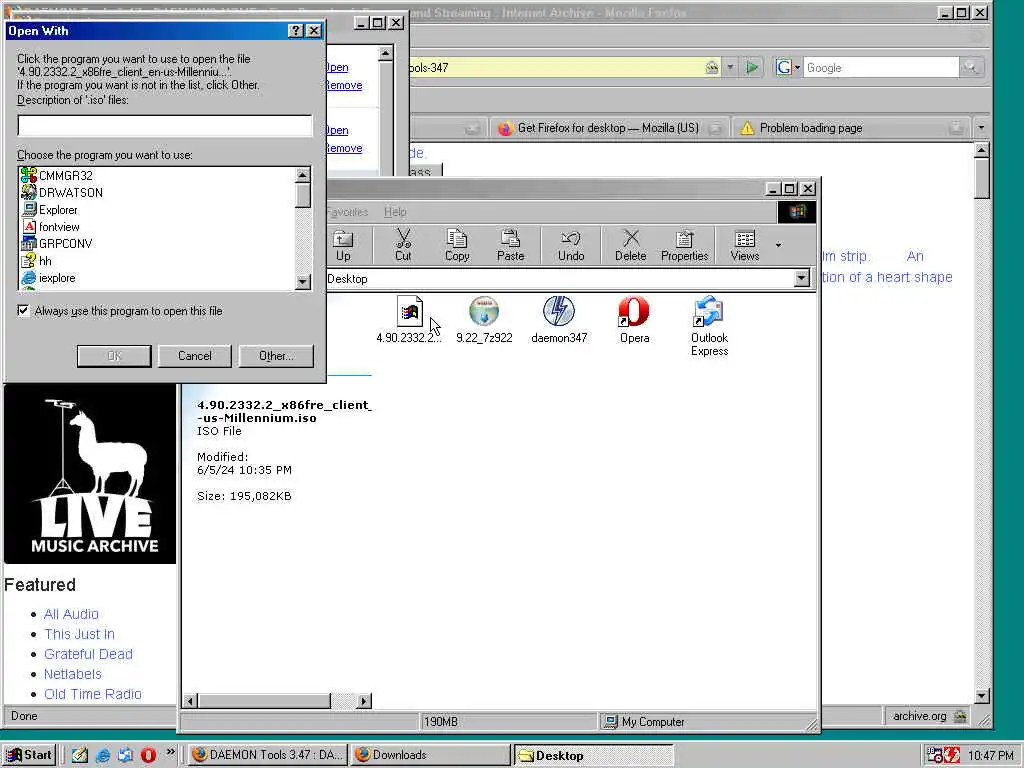This screenshot has width=1024, height=768.
Task: Expand the Desktop address bar dropdown
Action: (x=801, y=279)
